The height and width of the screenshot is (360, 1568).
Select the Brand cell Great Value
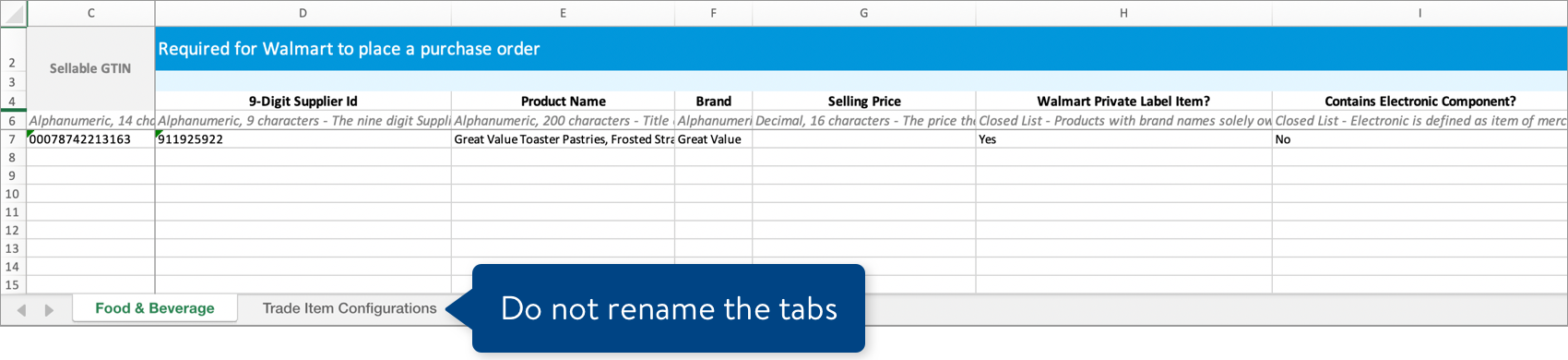[713, 139]
